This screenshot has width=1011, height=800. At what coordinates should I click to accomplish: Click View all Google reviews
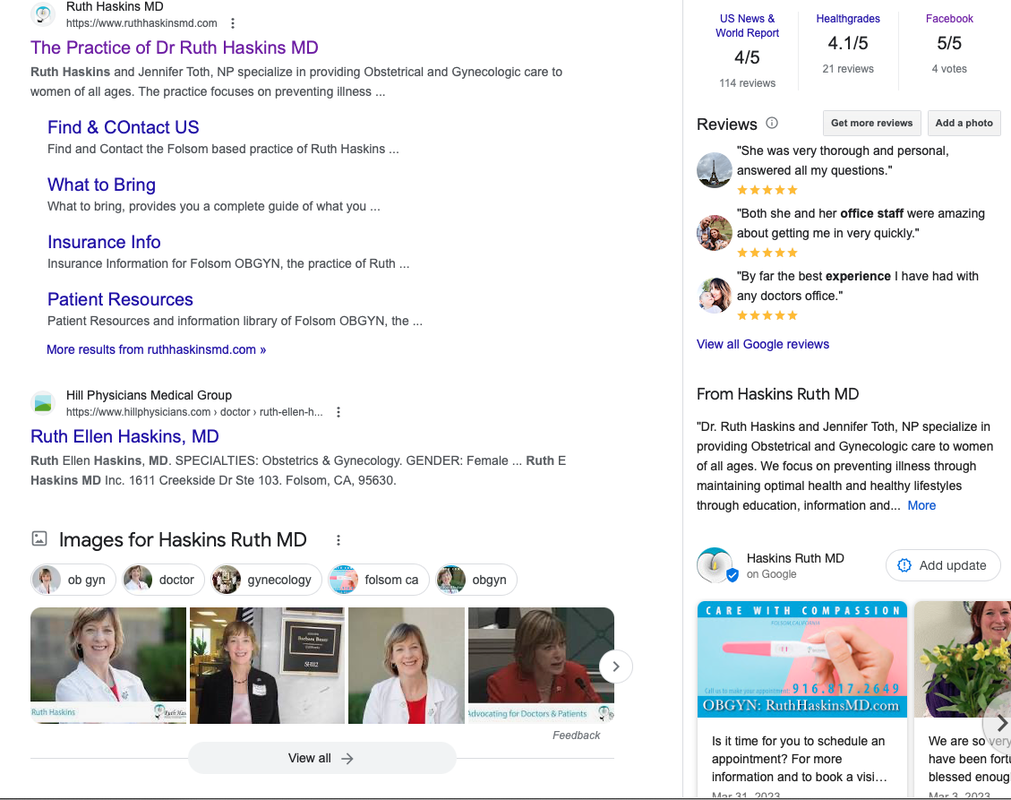(763, 344)
